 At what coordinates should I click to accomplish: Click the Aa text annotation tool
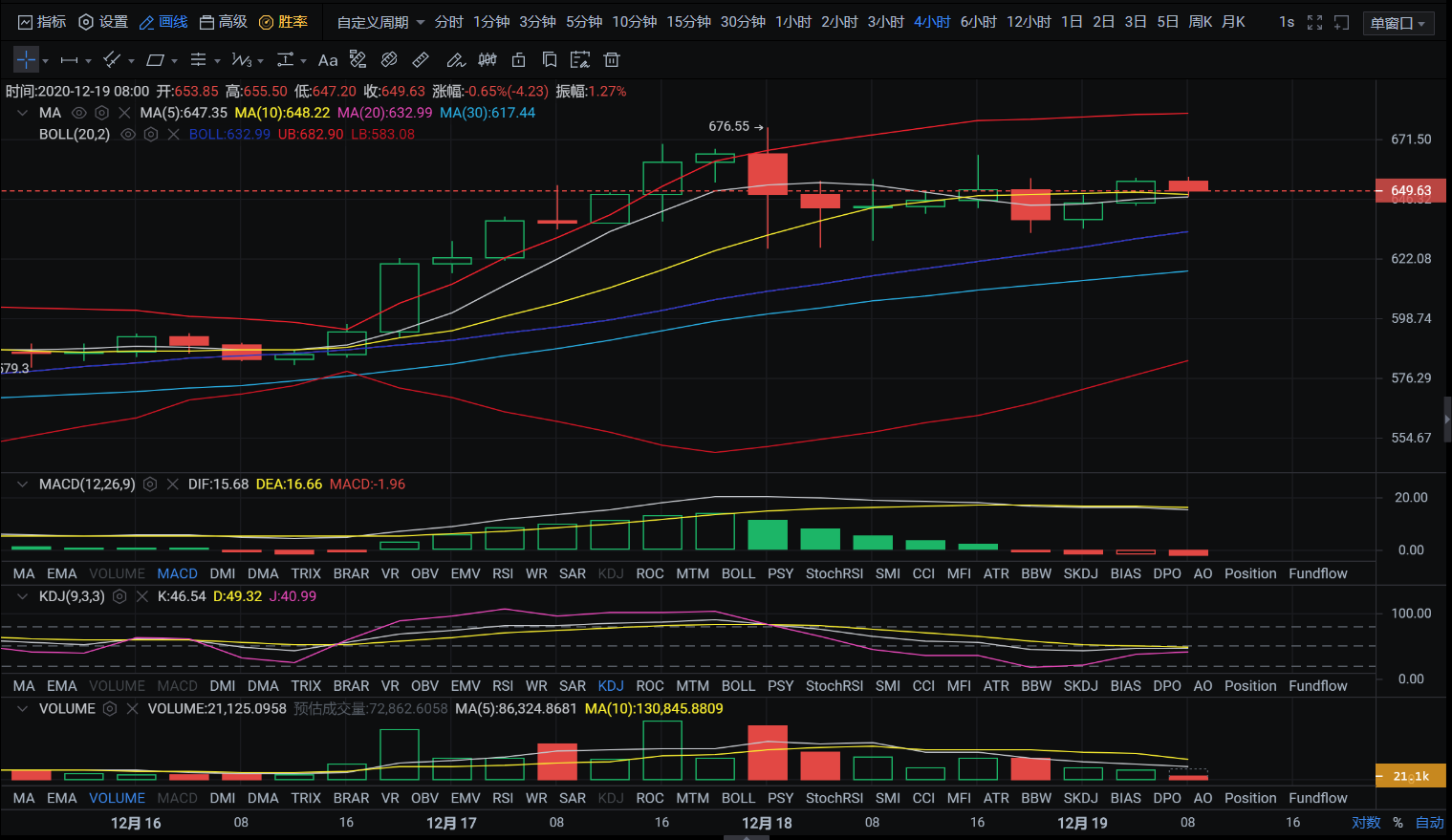328,60
